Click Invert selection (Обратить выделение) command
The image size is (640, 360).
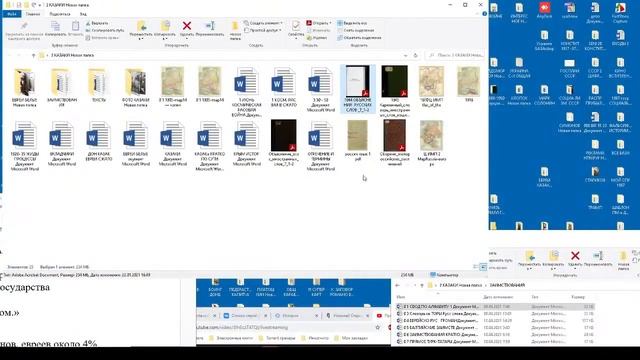pos(359,38)
